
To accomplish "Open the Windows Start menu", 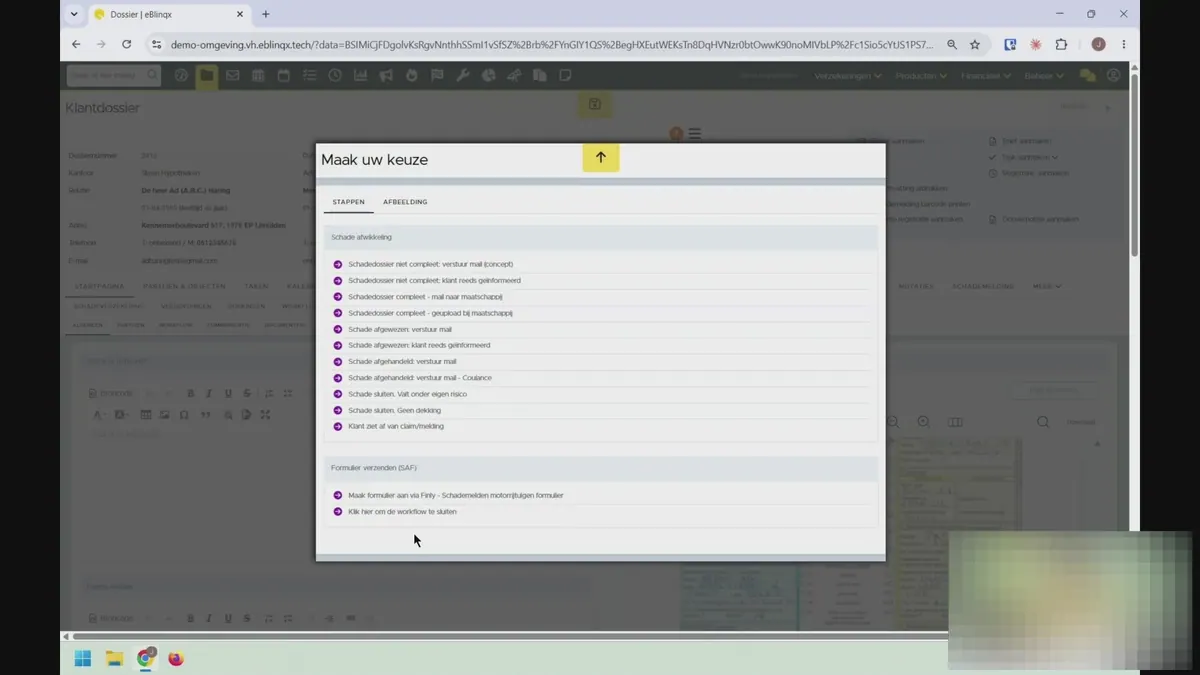I will click(83, 658).
